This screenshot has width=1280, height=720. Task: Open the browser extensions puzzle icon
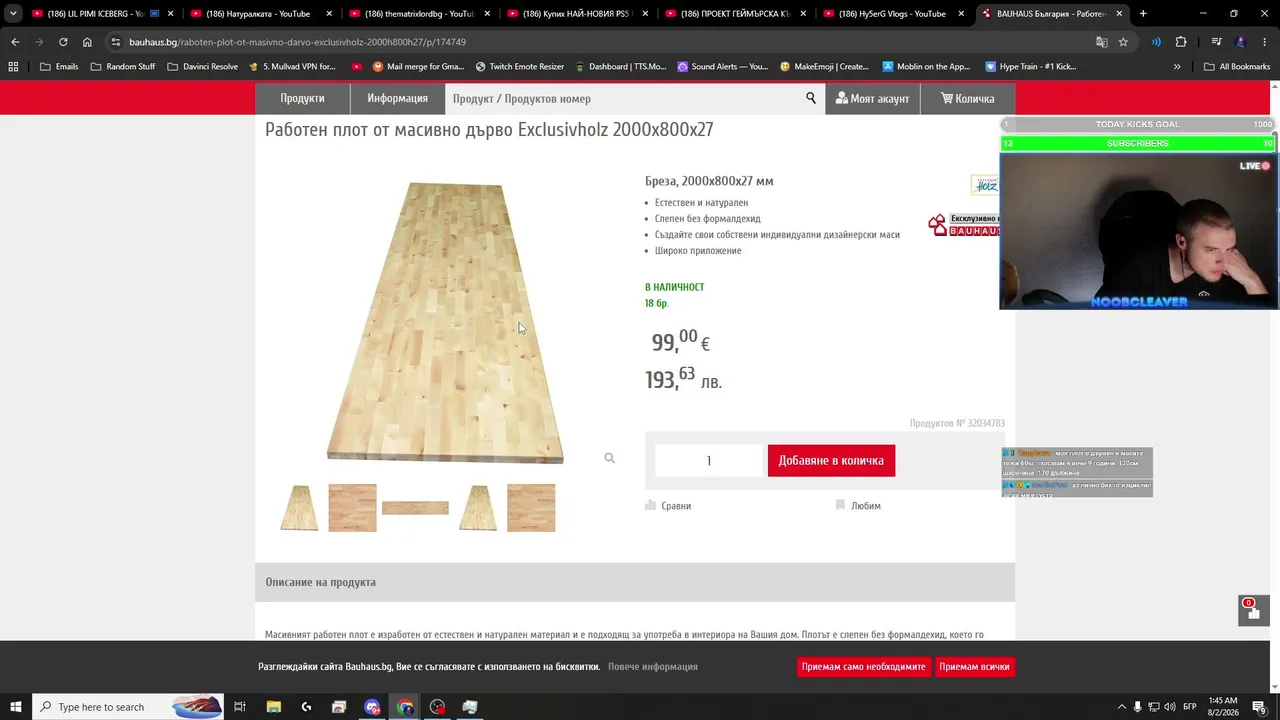(1181, 42)
